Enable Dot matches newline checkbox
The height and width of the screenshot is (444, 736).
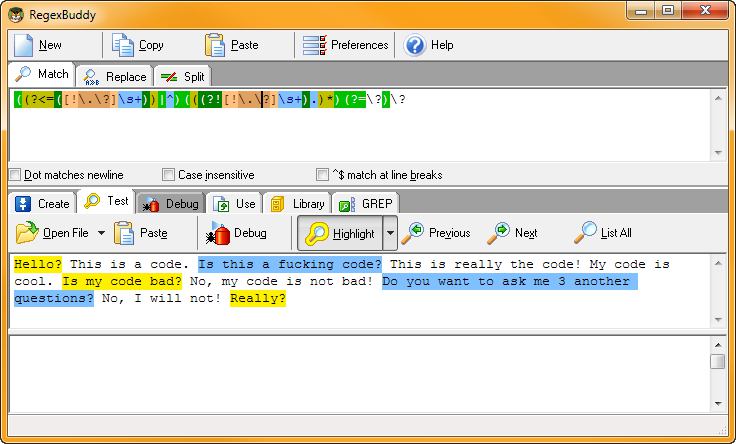[15, 175]
